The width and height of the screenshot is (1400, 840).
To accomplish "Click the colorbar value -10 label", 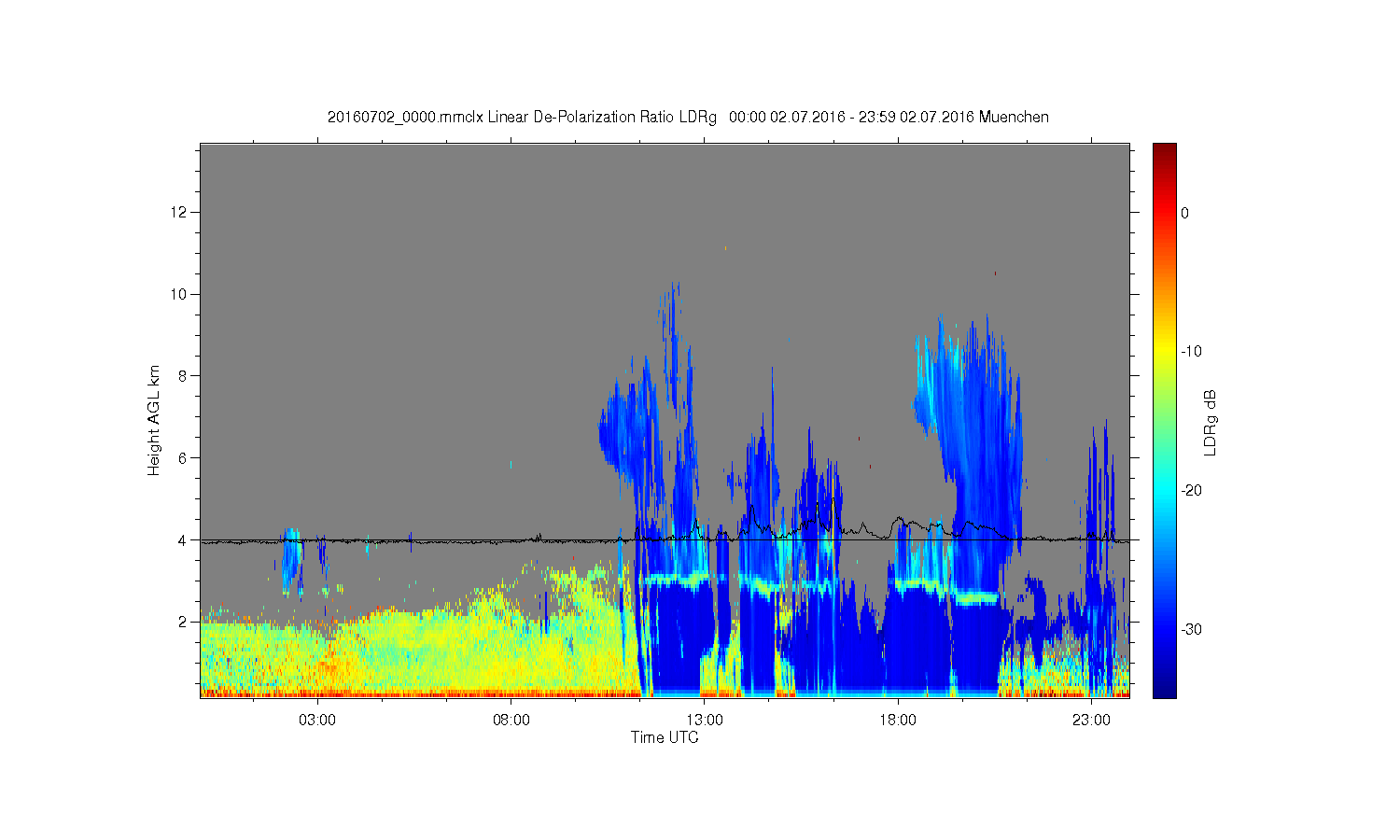I will click(x=1191, y=352).
